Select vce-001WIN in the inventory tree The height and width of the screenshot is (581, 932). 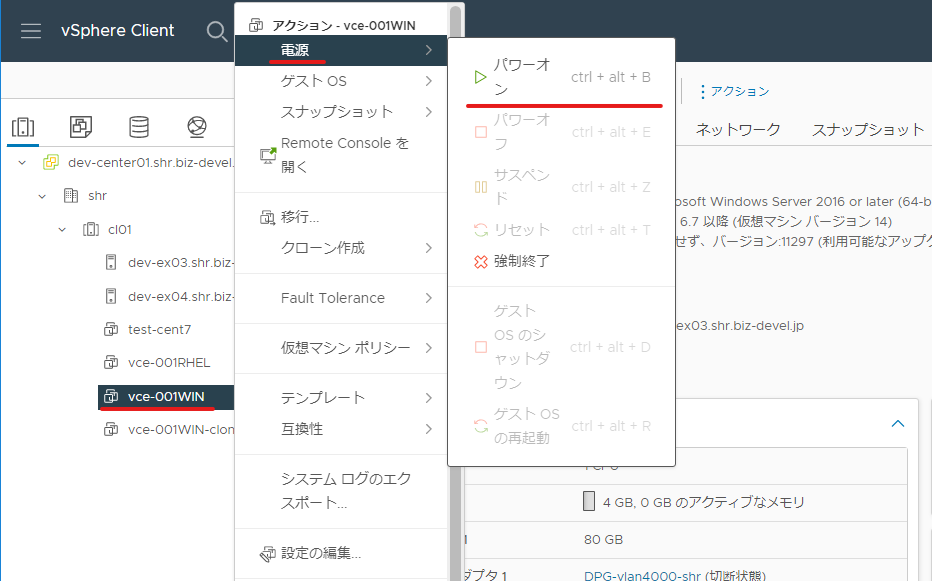pos(166,397)
